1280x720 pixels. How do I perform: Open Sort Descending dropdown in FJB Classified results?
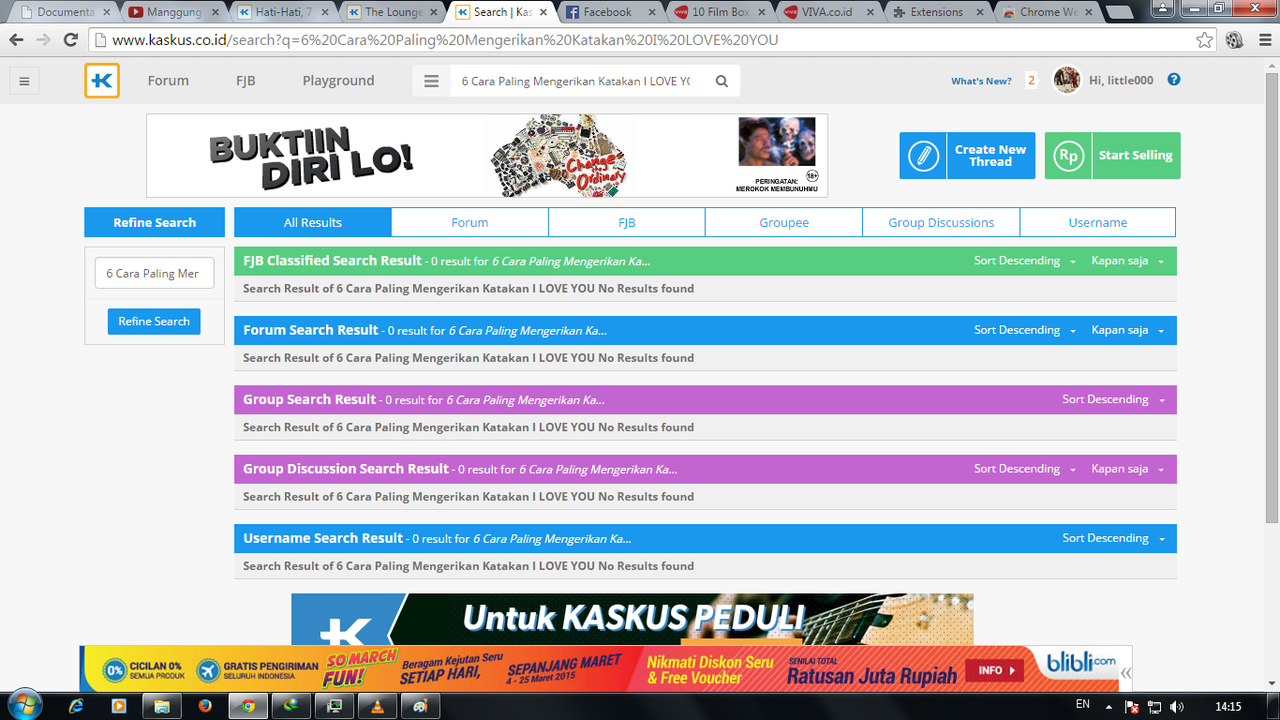(1025, 261)
